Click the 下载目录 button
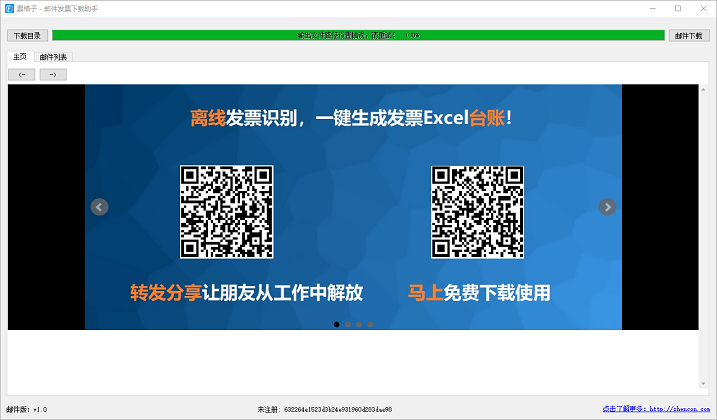The width and height of the screenshot is (717, 420). click(x=27, y=36)
